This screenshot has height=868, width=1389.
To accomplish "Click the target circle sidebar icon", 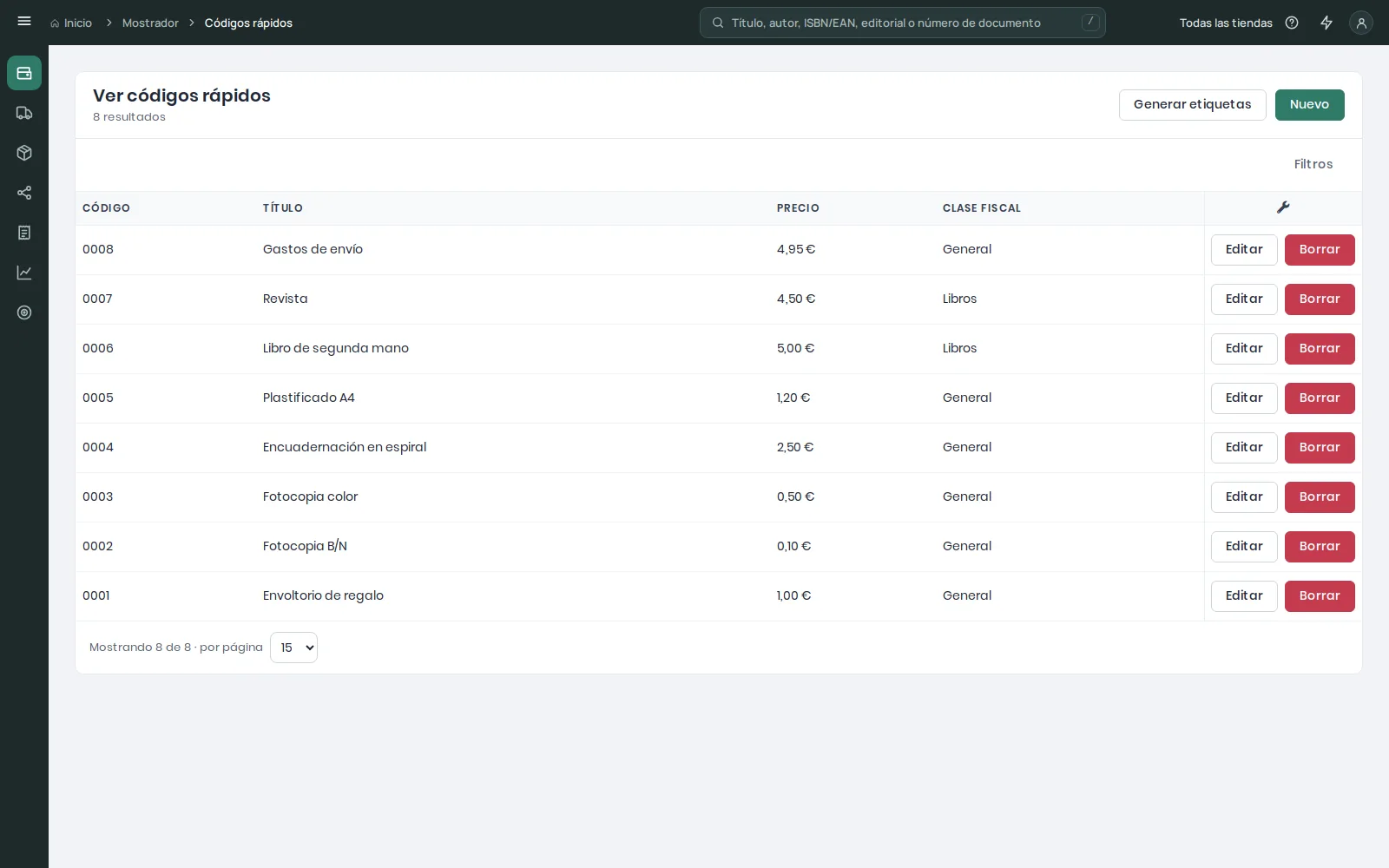I will coord(24,312).
